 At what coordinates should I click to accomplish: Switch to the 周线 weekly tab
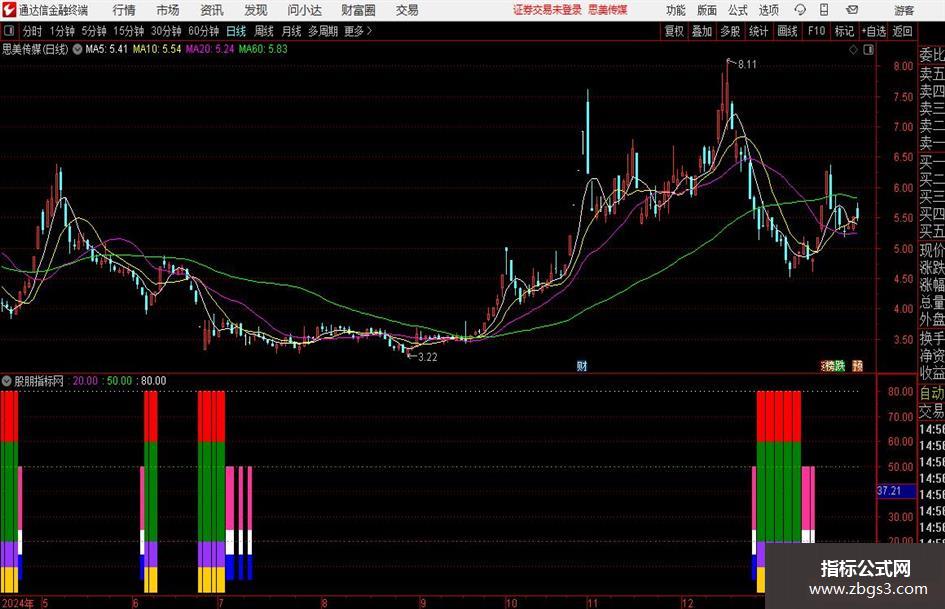pyautogui.click(x=264, y=31)
